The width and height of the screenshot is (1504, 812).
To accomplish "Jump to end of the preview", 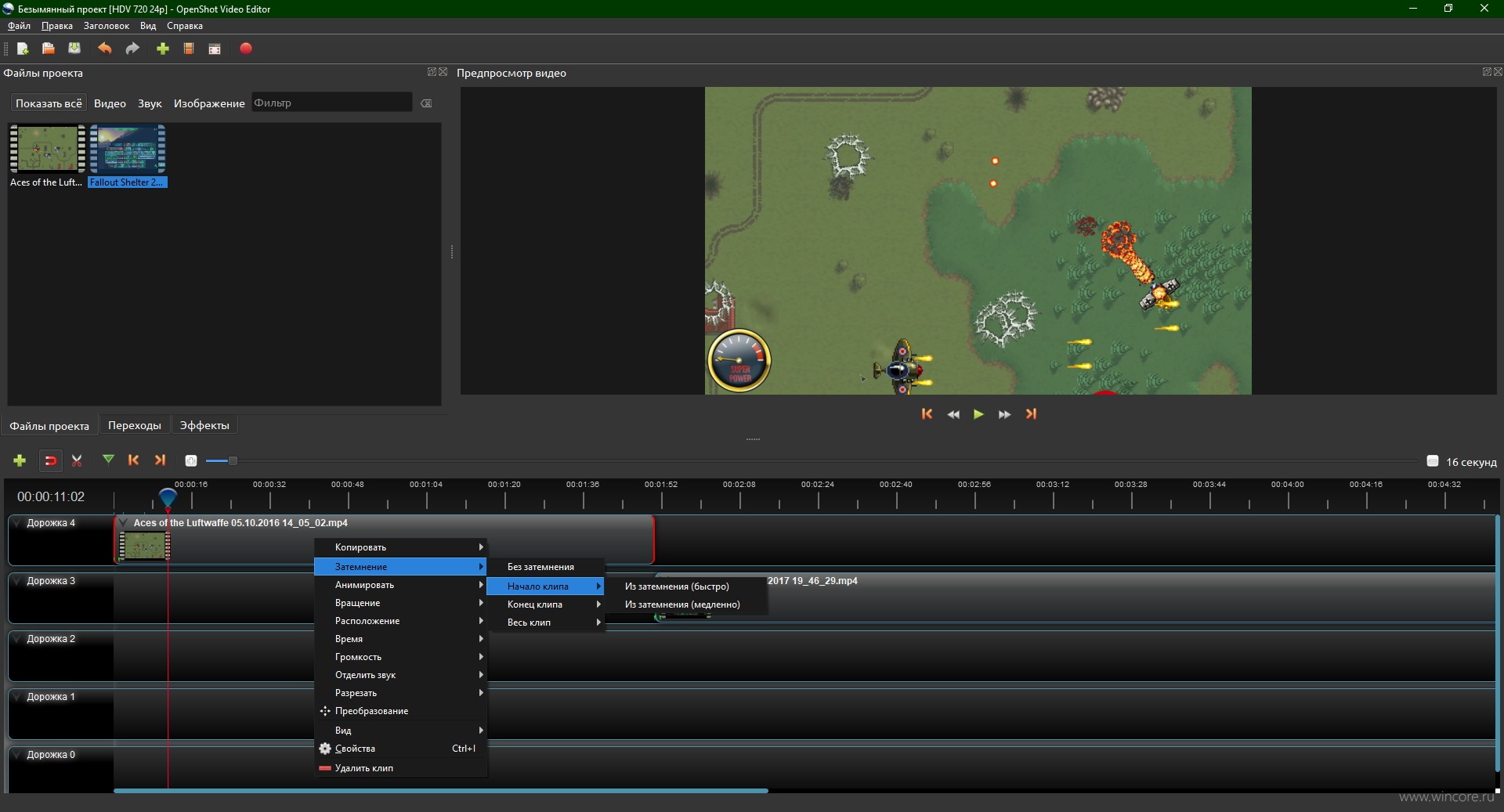I will 1031,414.
